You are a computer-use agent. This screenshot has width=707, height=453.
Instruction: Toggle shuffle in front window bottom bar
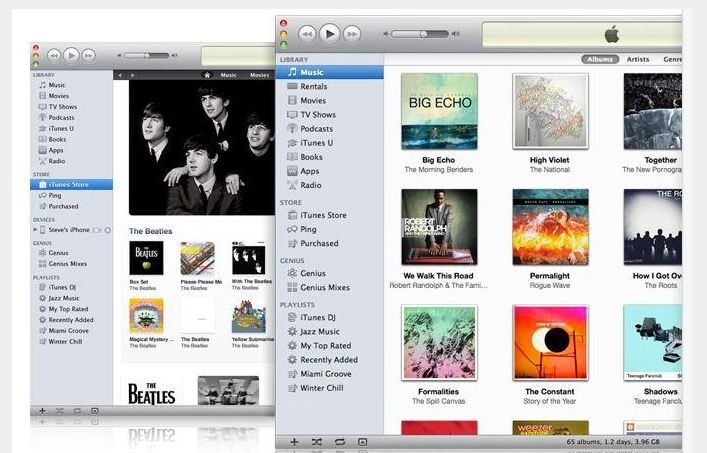(x=317, y=442)
